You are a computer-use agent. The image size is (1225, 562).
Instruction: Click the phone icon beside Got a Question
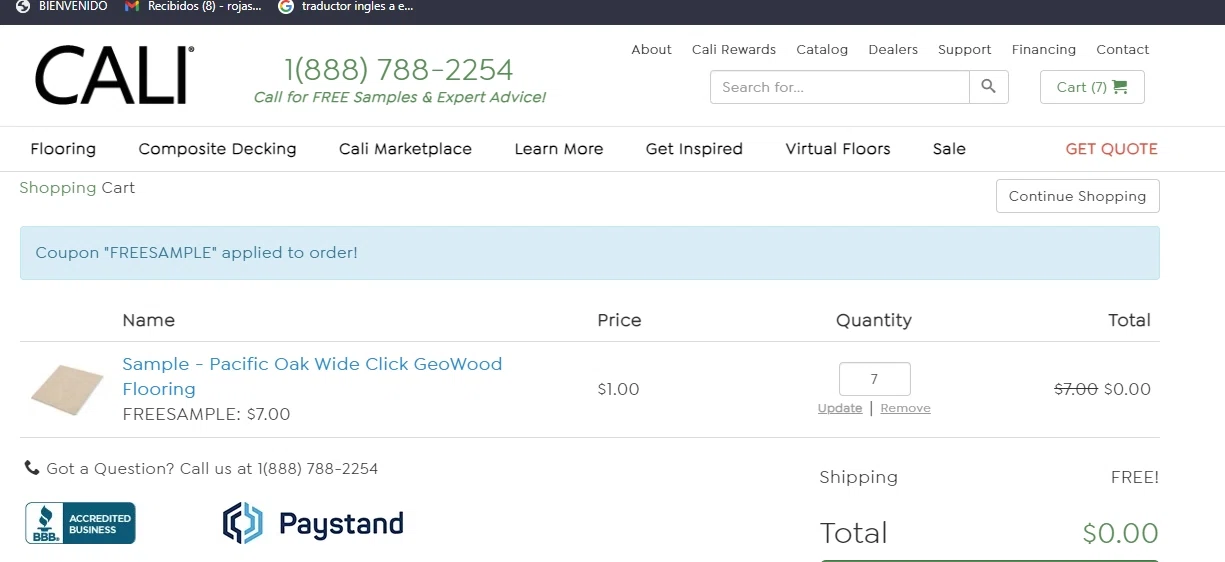click(32, 468)
